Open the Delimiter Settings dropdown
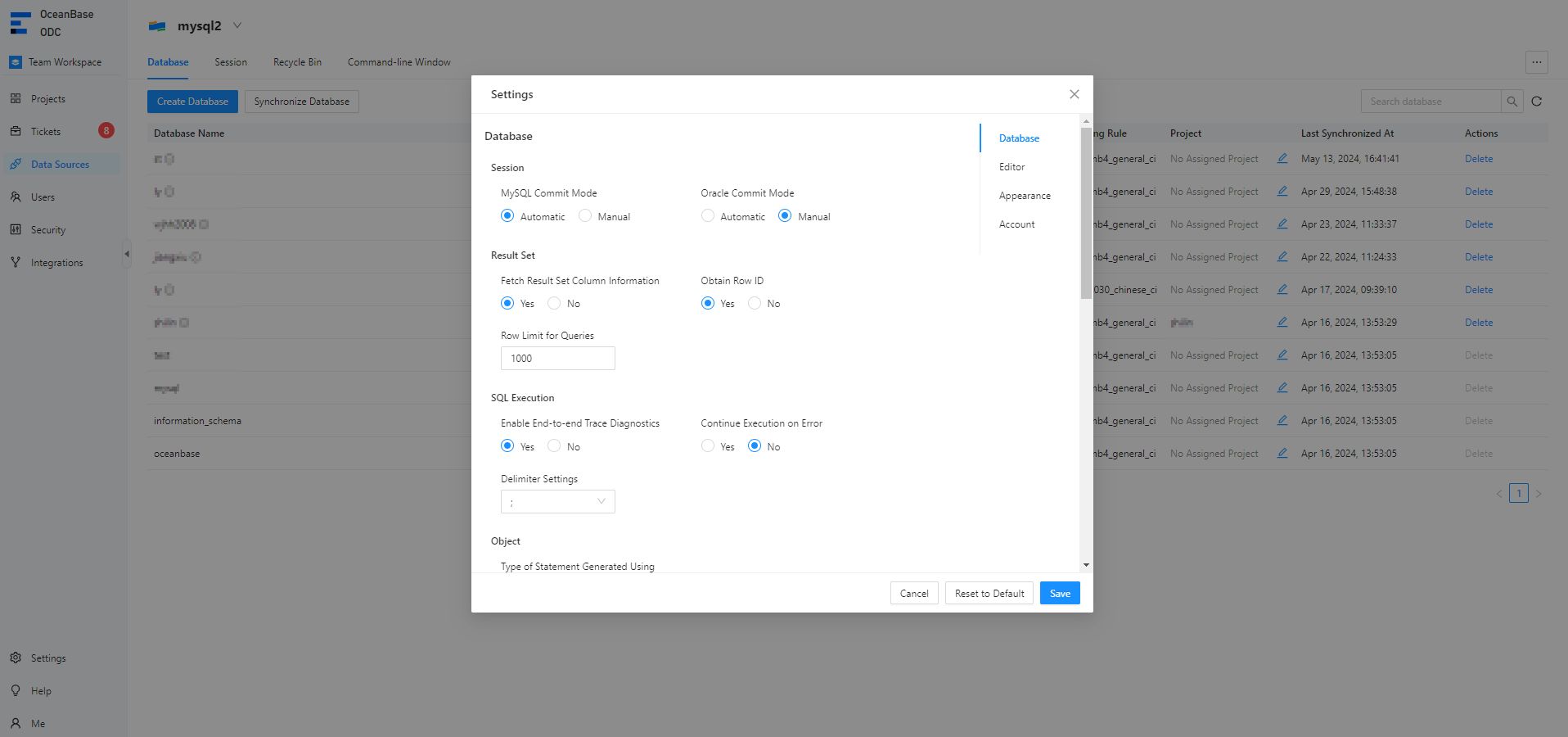This screenshot has height=737, width=1568. (x=557, y=501)
